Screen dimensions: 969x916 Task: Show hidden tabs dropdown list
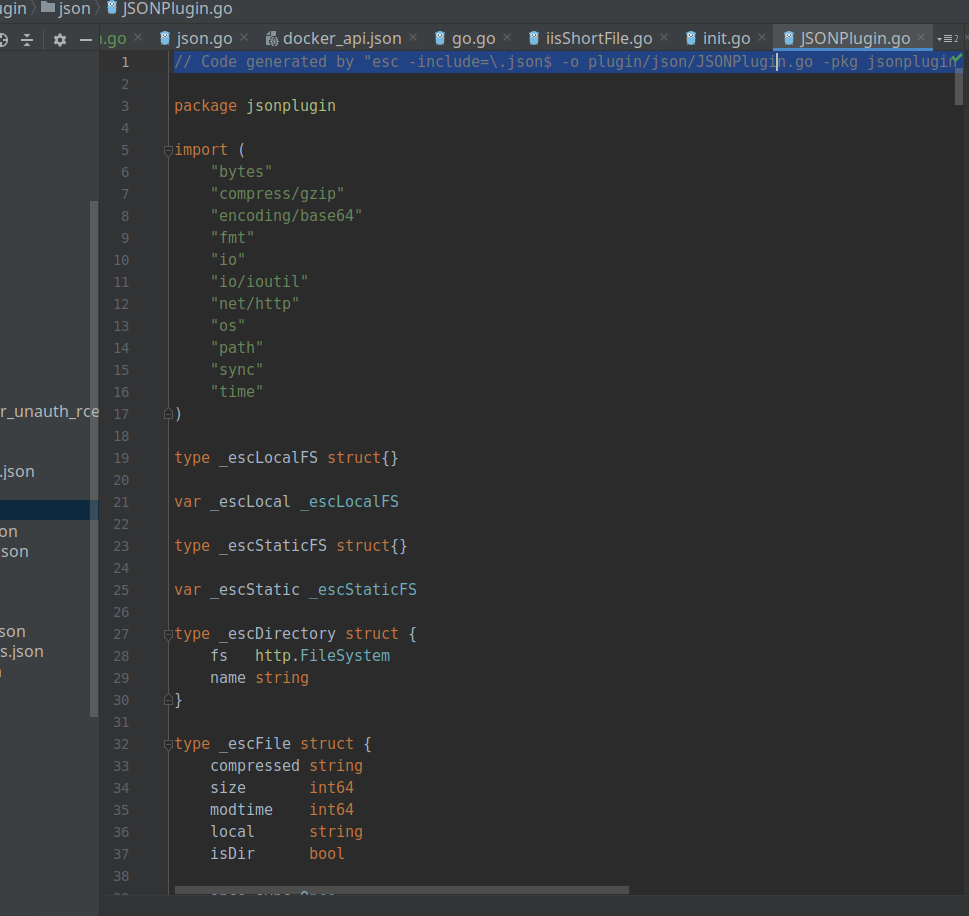(x=947, y=39)
